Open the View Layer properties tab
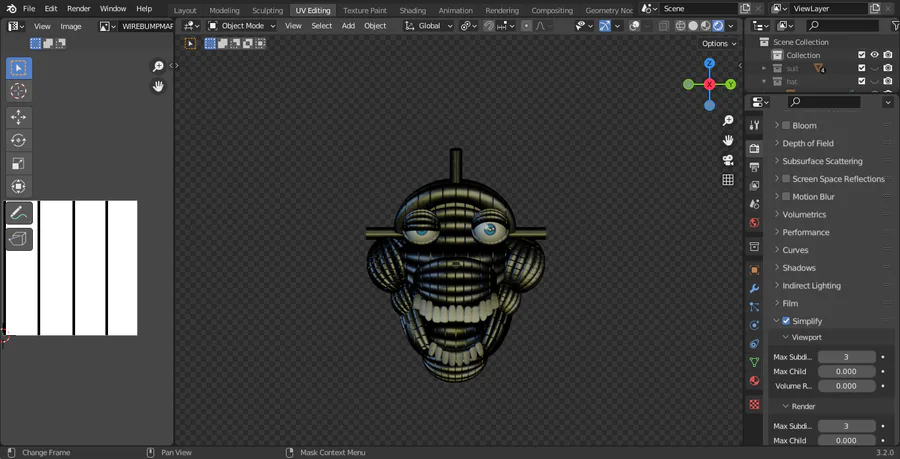900x459 pixels. (754, 185)
